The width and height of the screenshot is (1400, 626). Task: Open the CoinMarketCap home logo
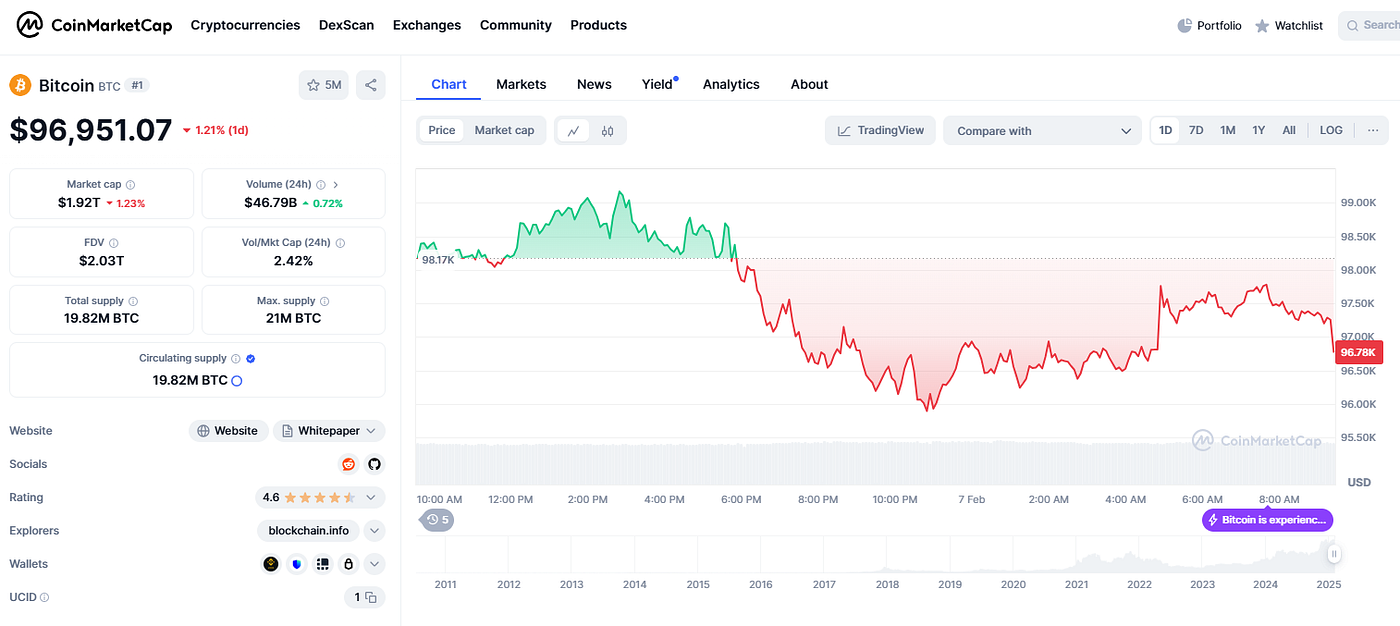coord(96,25)
